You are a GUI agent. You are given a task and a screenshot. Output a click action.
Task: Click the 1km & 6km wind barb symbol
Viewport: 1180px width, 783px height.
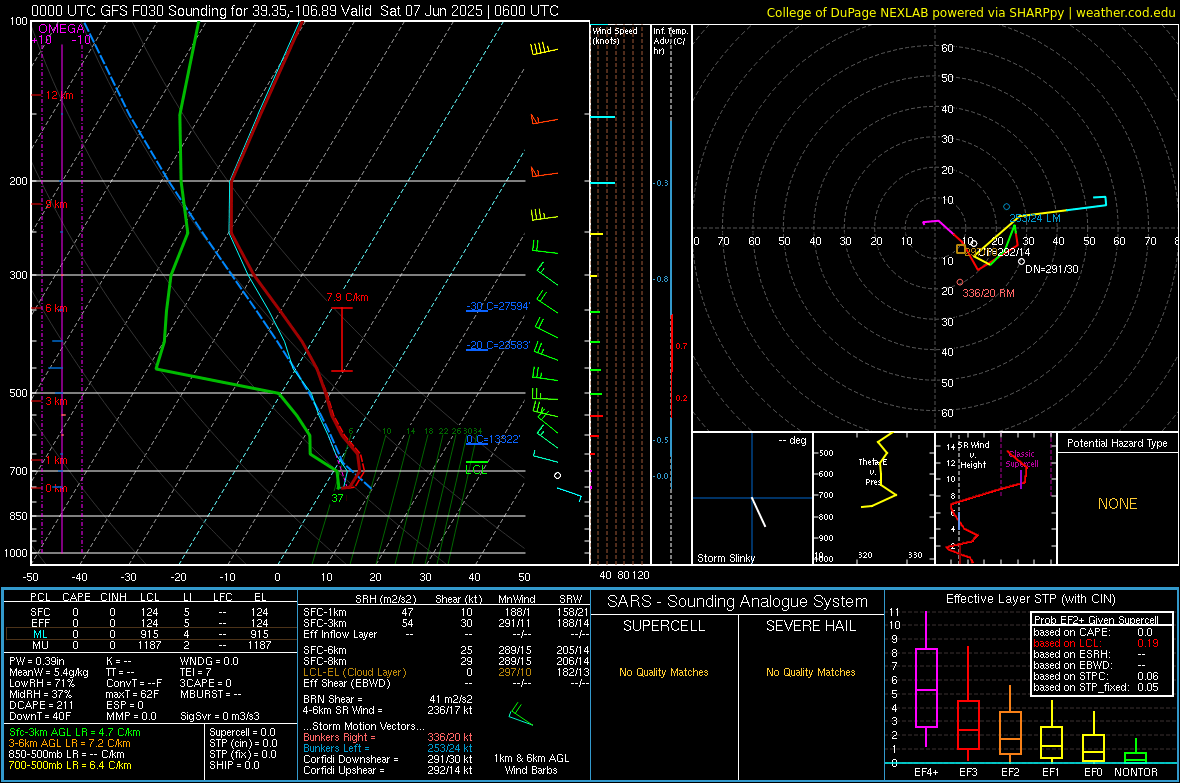pos(520,714)
